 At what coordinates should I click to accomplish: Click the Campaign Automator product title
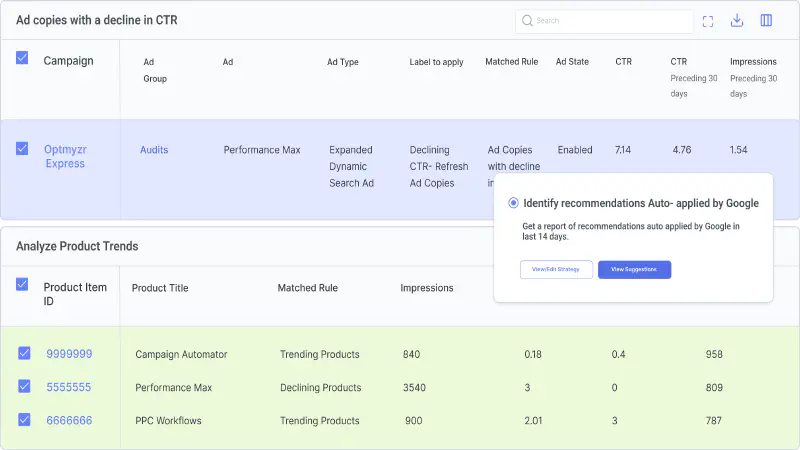pyautogui.click(x=181, y=354)
